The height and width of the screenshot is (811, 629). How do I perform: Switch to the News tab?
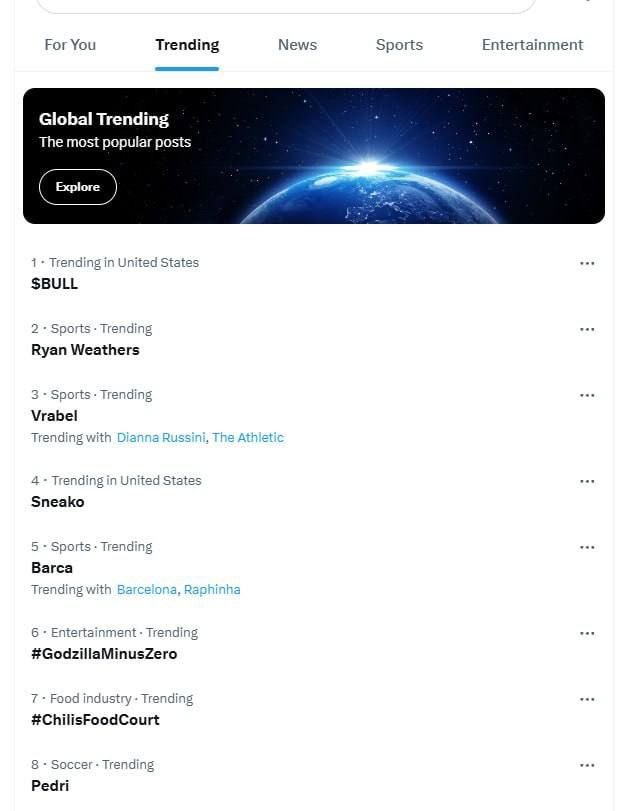click(297, 45)
